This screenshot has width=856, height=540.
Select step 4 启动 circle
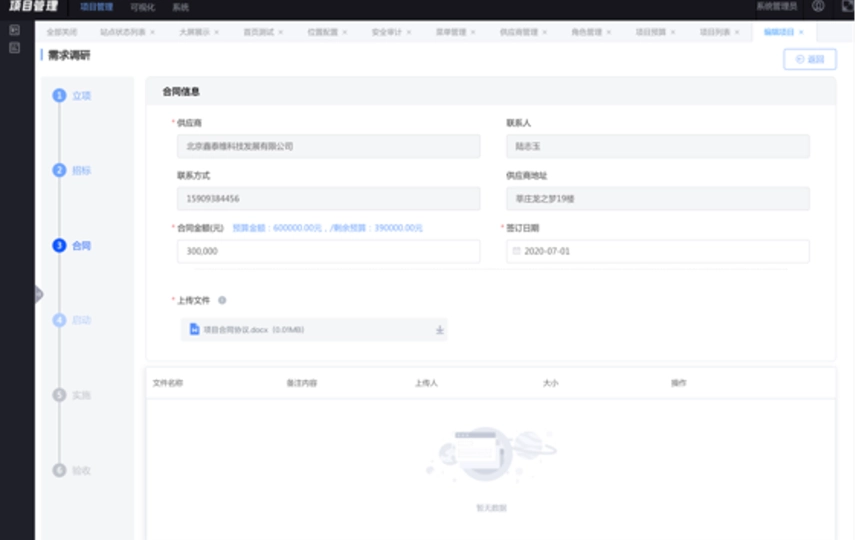tap(59, 320)
